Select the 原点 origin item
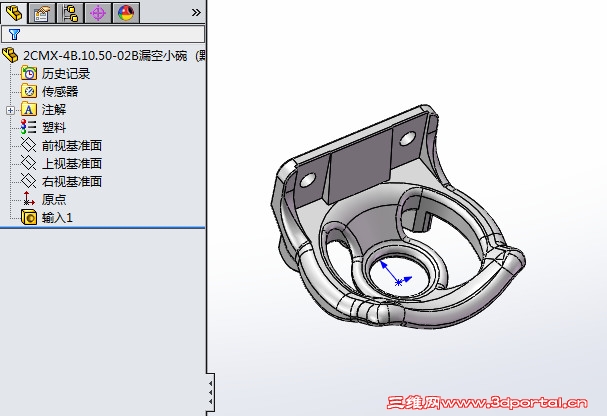The width and height of the screenshot is (607, 416). point(54,199)
